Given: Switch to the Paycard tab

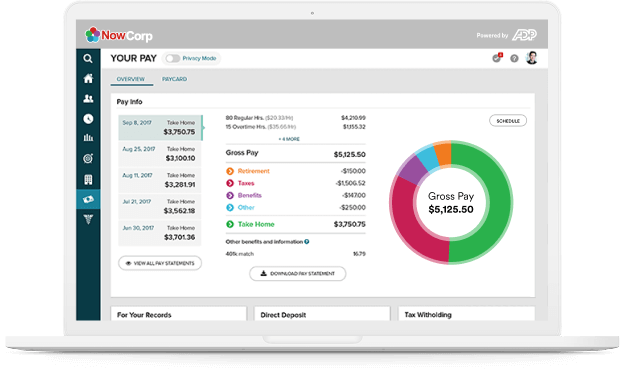Looking at the screenshot, I should pyautogui.click(x=174, y=79).
